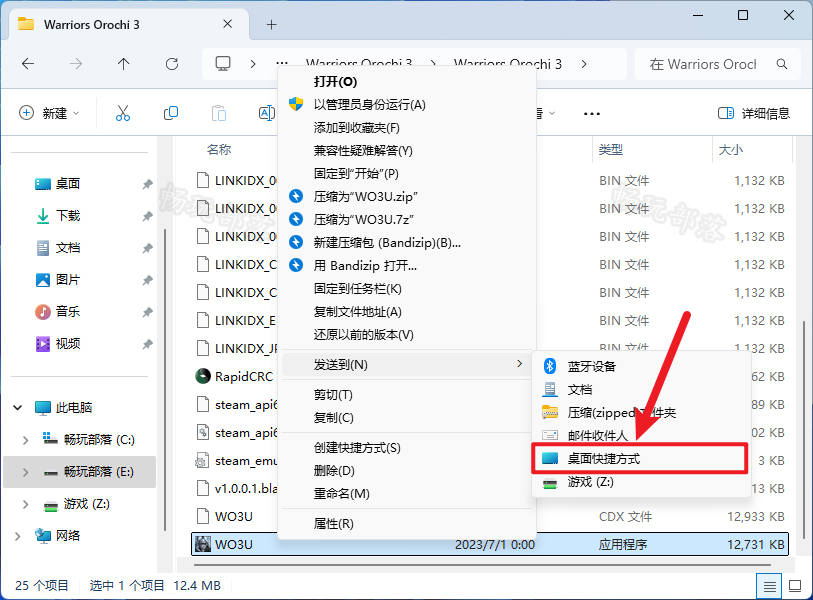The image size is (813, 600).
Task: Click the rename icon in the toolbar
Action: tap(267, 113)
